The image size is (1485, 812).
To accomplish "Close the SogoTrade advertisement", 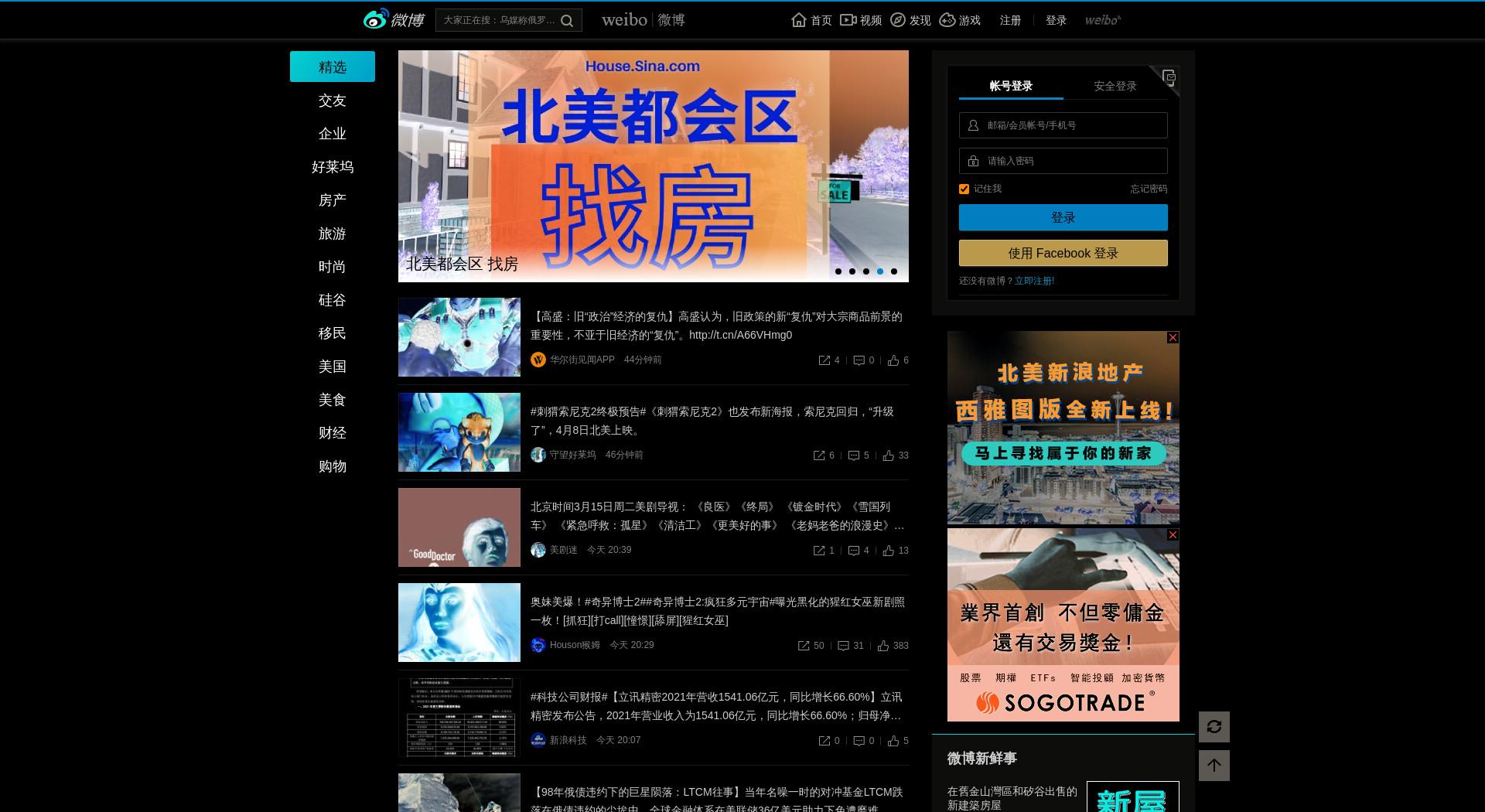I will tap(1173, 535).
